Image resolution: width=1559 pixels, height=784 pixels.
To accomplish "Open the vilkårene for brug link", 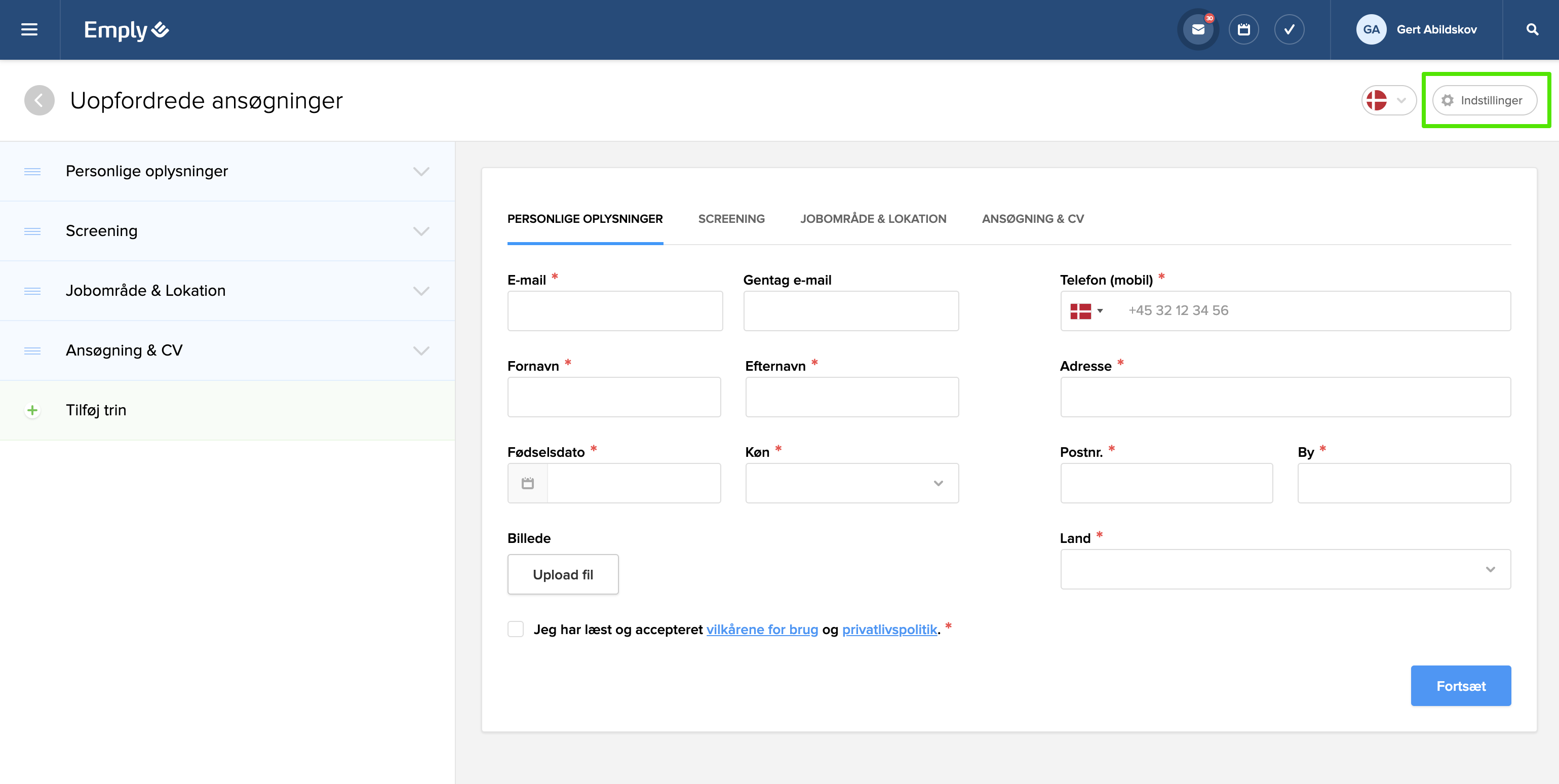I will [762, 629].
